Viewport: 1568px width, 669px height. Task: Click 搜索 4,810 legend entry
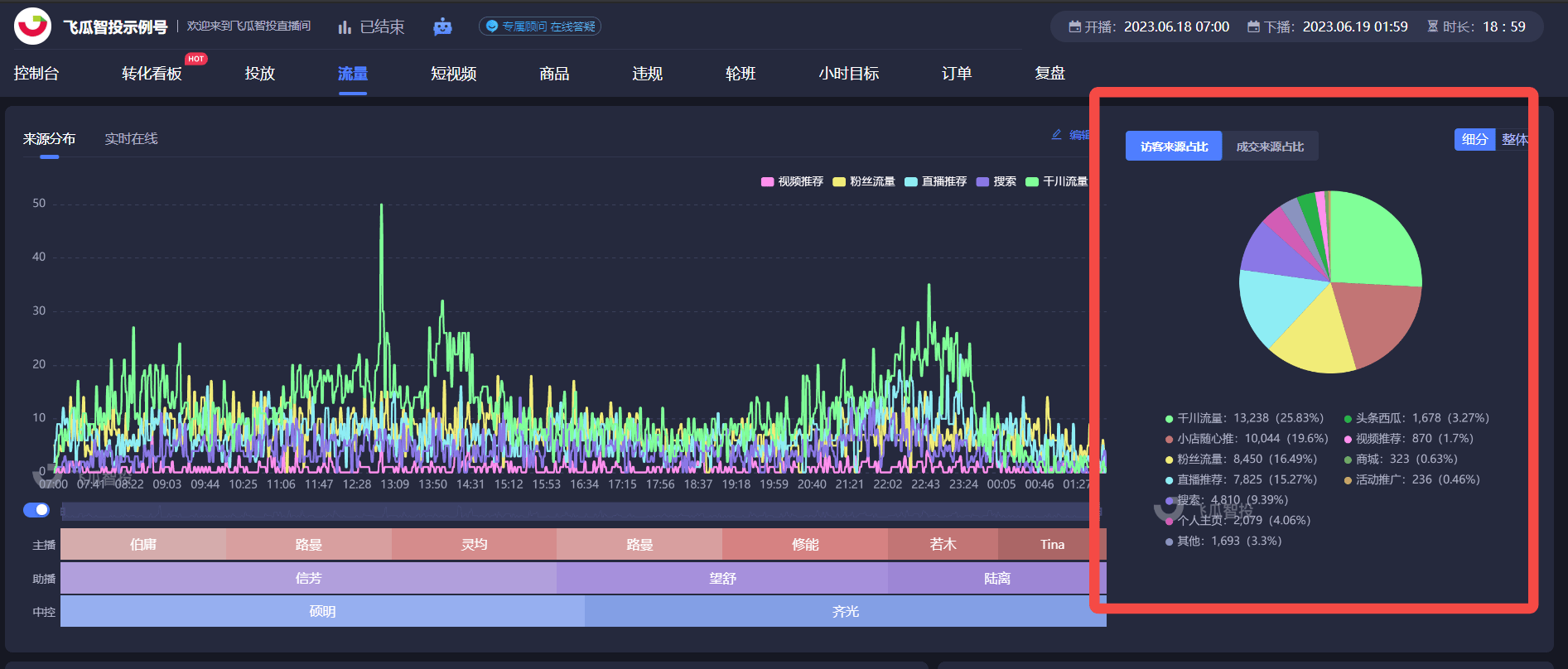pyautogui.click(x=1226, y=500)
